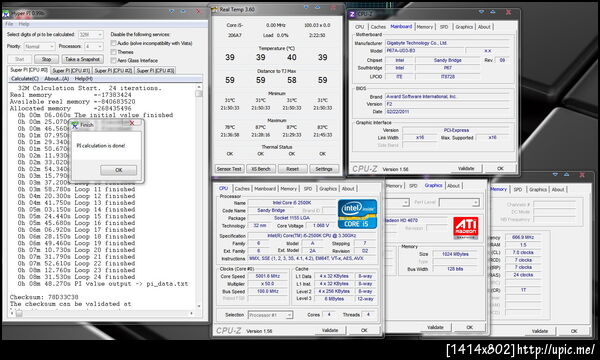Viewport: 600px width, 360px height.
Task: Click the Finish dialog title icon
Action: (x=75, y=125)
